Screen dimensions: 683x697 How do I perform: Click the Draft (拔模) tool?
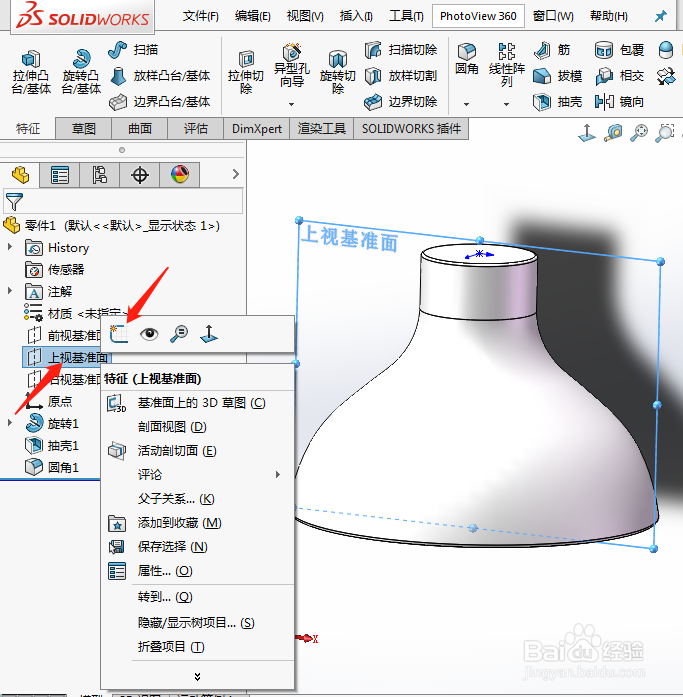(558, 76)
